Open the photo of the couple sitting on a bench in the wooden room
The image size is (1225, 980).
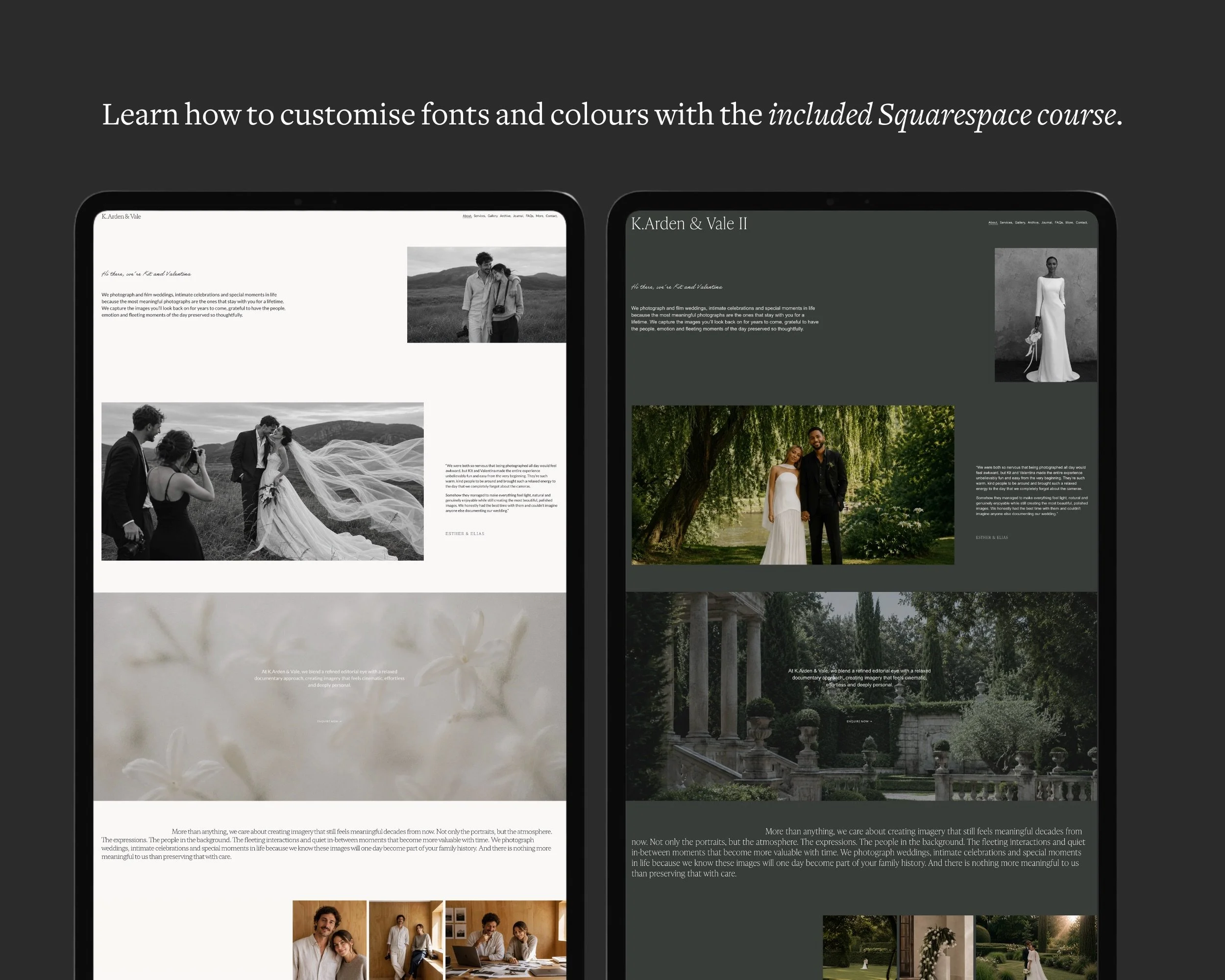[406, 940]
